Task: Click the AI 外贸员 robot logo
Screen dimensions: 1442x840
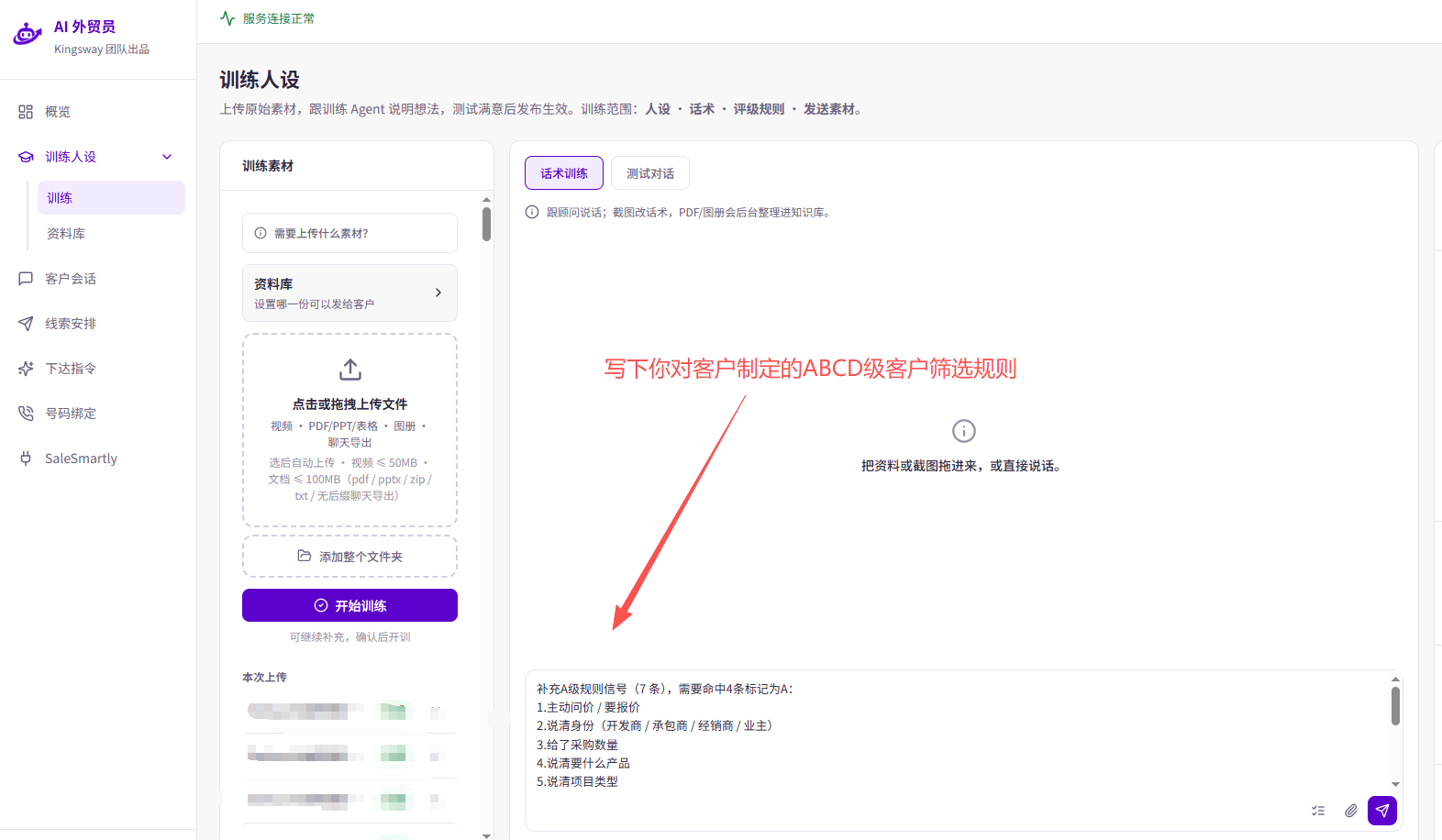Action: pyautogui.click(x=28, y=34)
